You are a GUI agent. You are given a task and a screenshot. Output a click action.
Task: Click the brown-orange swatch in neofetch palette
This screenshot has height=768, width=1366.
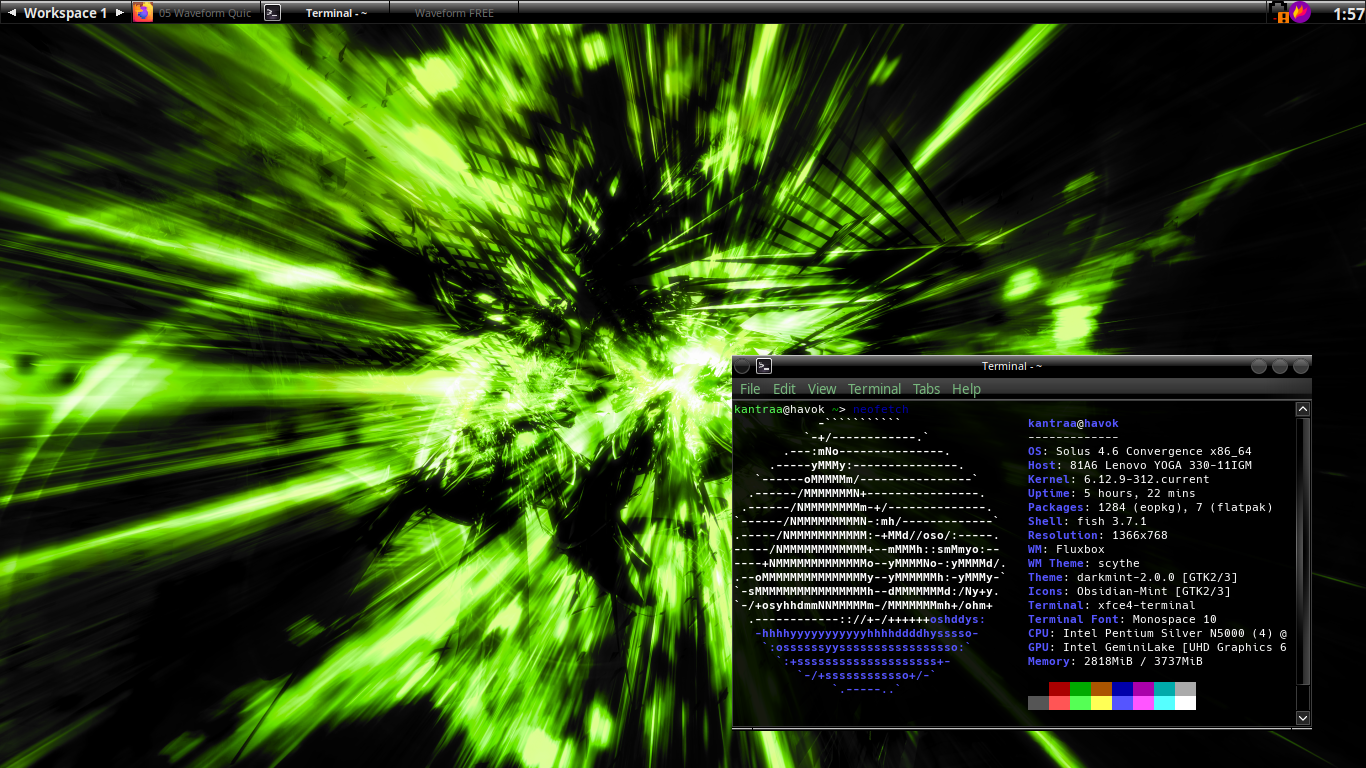(x=1101, y=689)
